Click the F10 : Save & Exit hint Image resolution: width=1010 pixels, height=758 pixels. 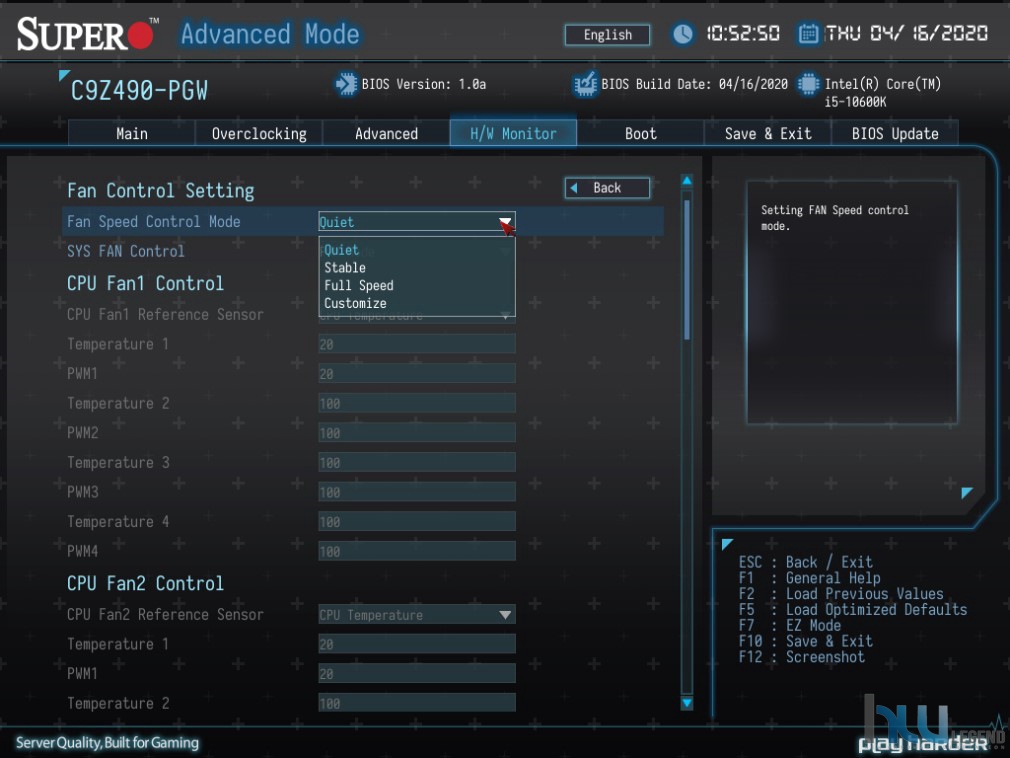pos(806,641)
